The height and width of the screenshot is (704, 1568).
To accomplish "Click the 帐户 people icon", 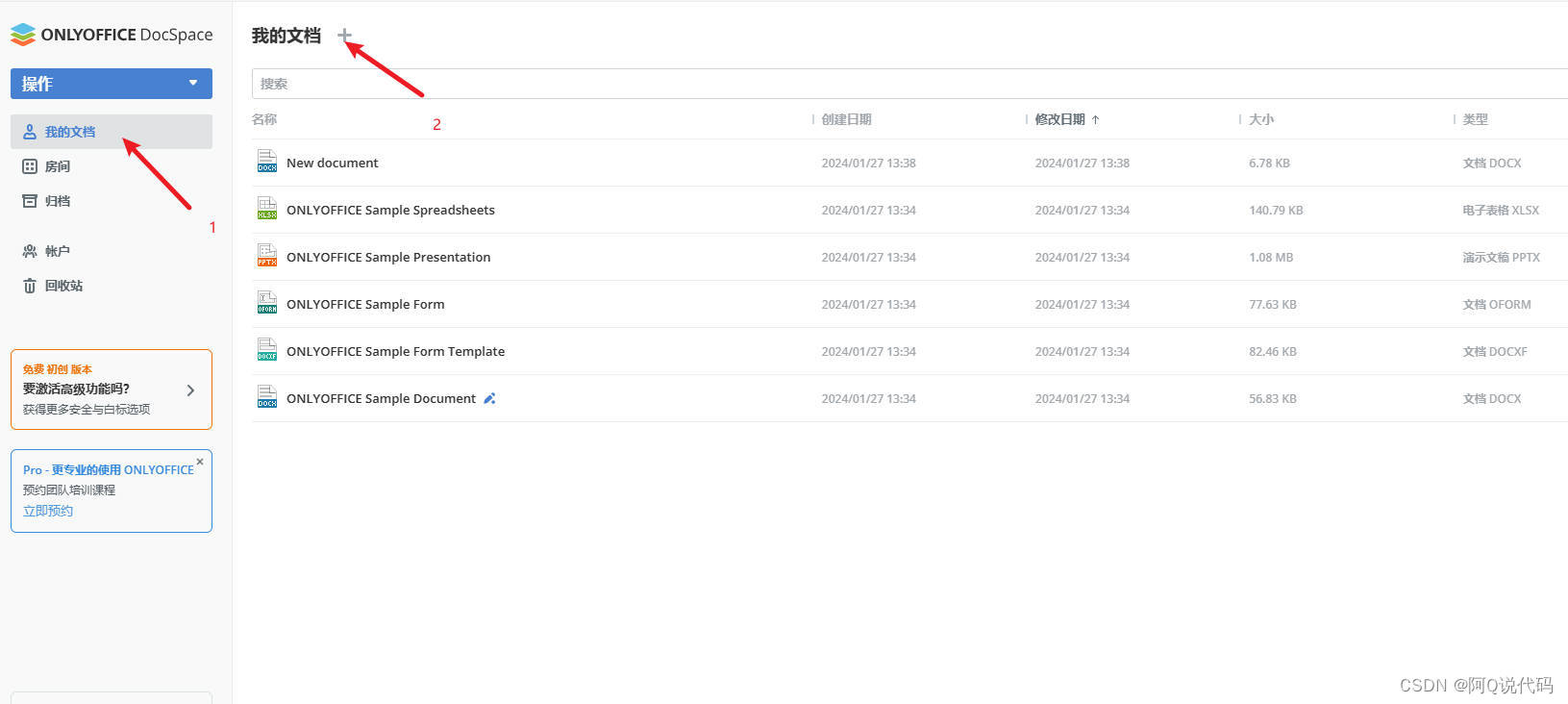I will pyautogui.click(x=30, y=251).
